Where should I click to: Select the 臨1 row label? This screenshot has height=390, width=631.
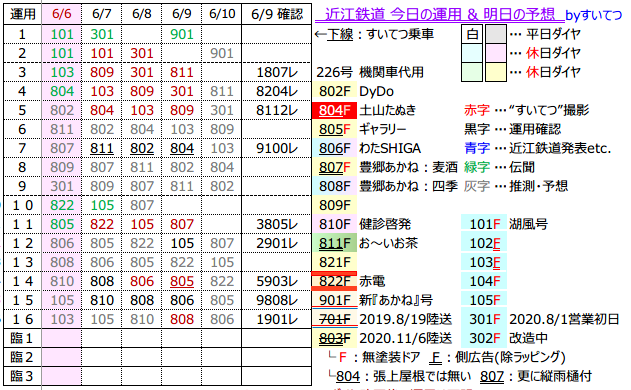23,338
